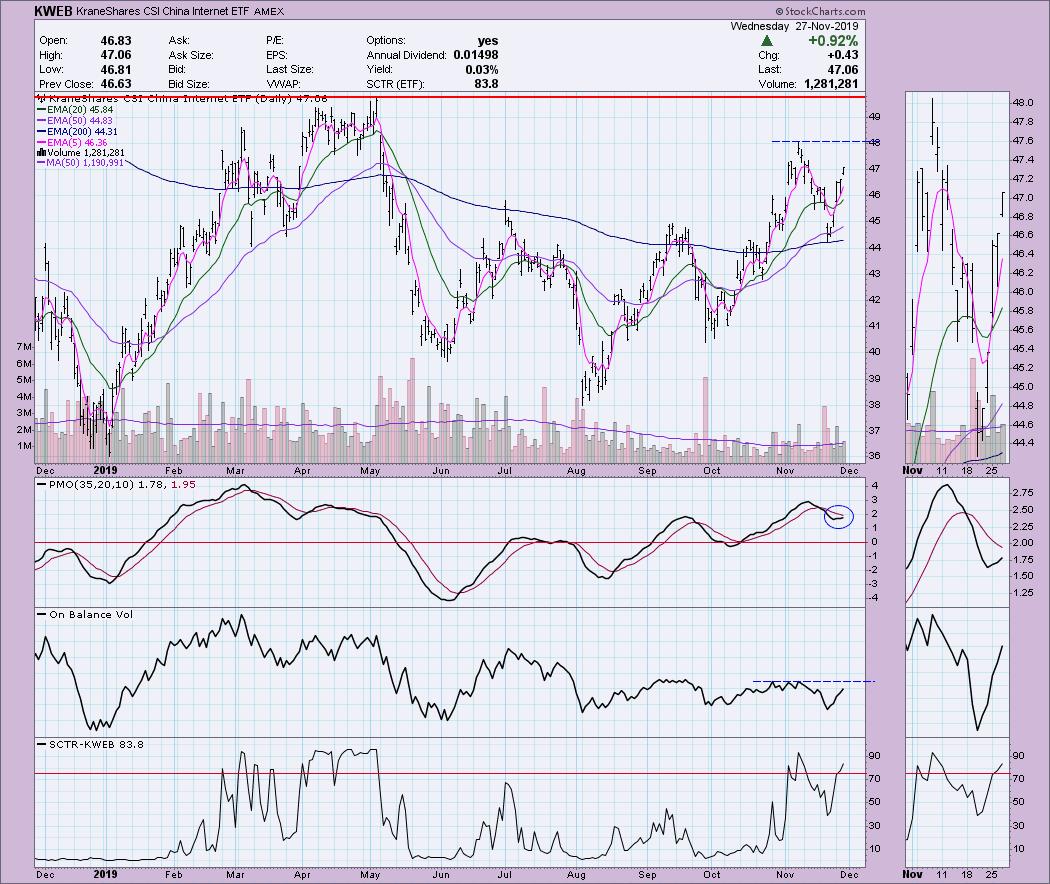
Task: Click the 36 price axis label
Action: (875, 456)
